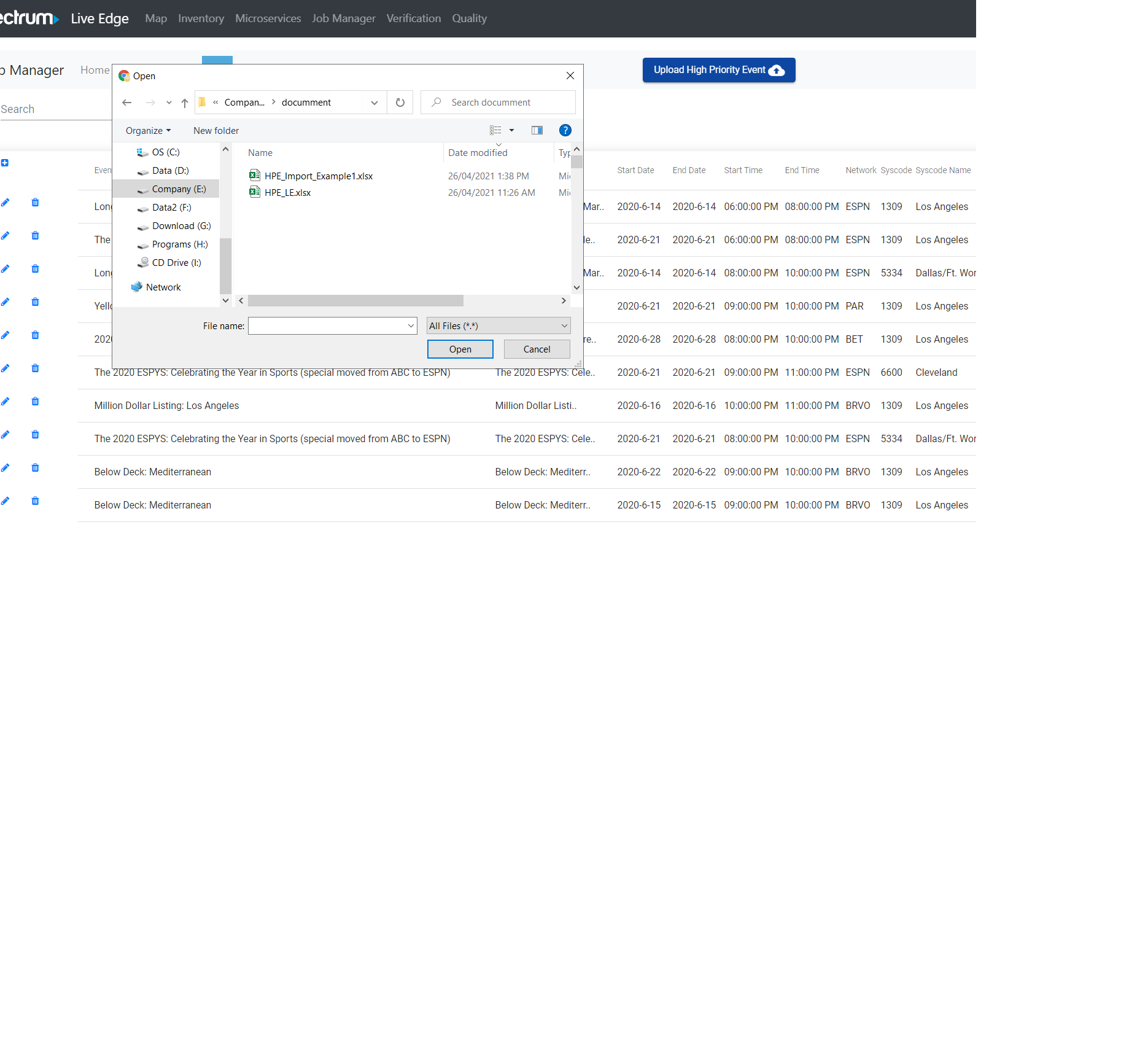Click the Start Date column header
1148x1044 pixels.
click(635, 170)
